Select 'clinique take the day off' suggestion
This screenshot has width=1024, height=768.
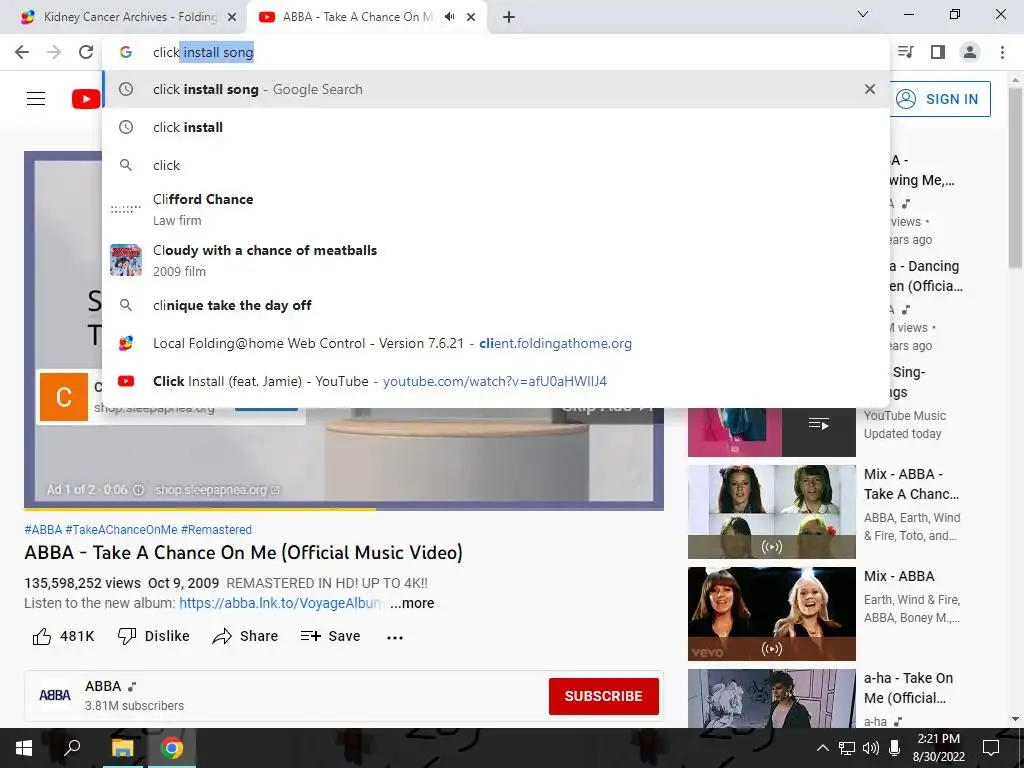tap(496, 305)
